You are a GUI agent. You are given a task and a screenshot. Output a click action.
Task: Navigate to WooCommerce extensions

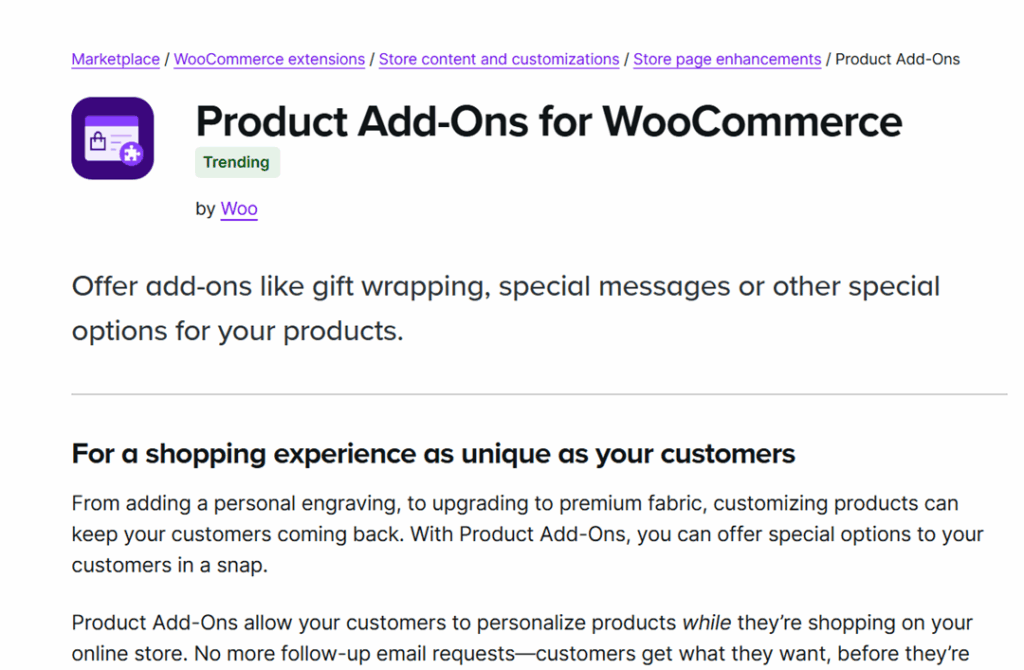[269, 59]
